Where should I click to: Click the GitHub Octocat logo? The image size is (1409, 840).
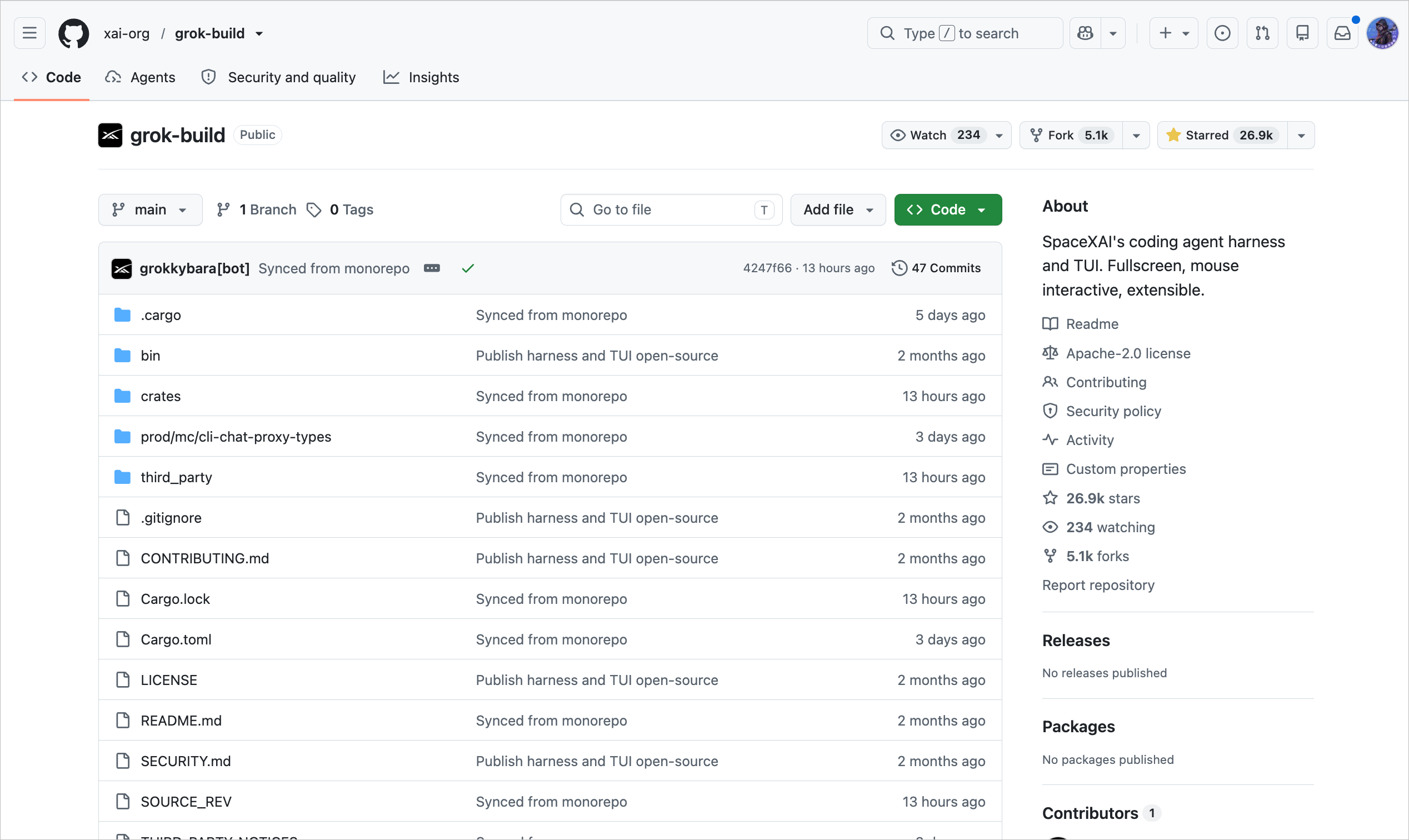(x=73, y=33)
